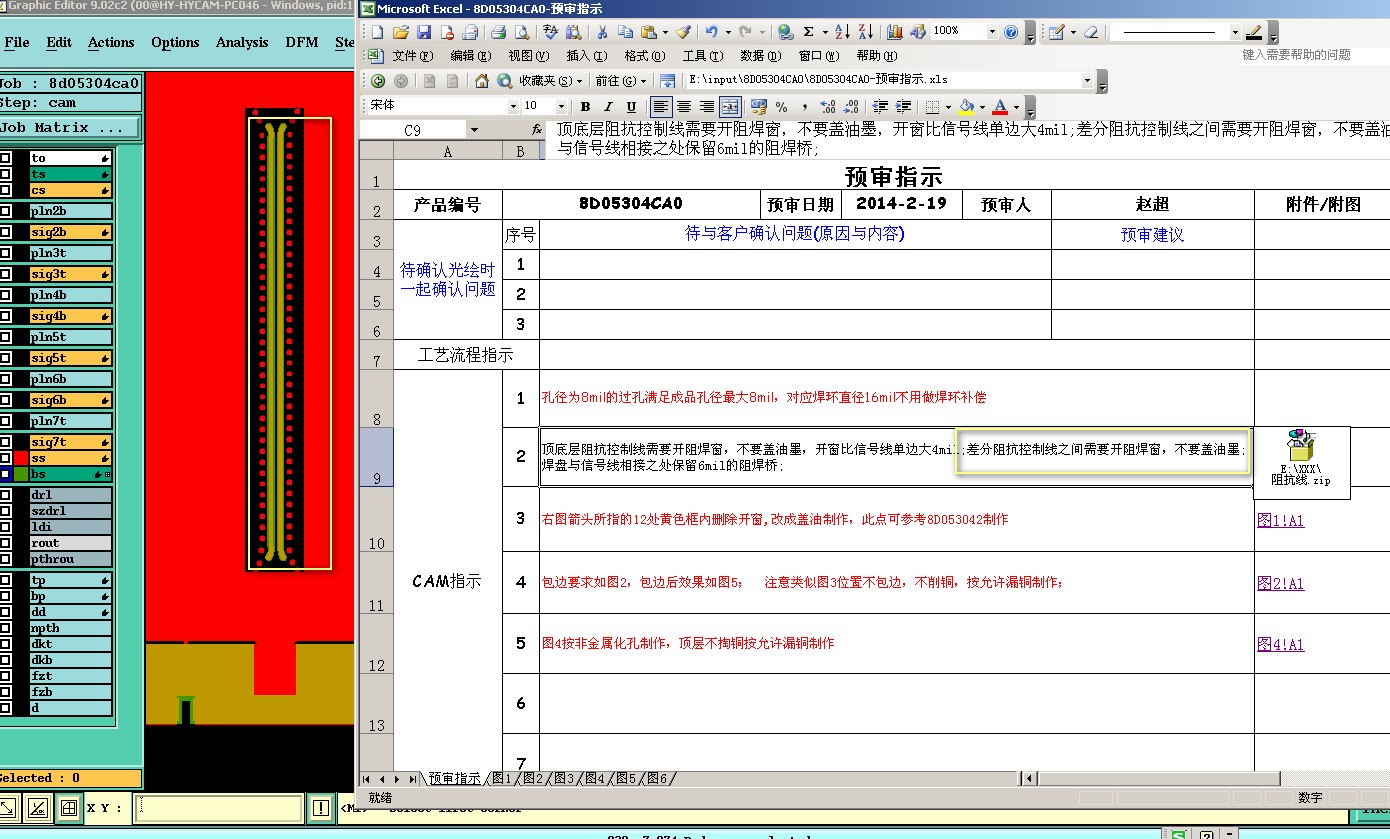Viewport: 1390px width, 839px height.
Task: Open the 图4!A1 hyperlink
Action: (1281, 645)
